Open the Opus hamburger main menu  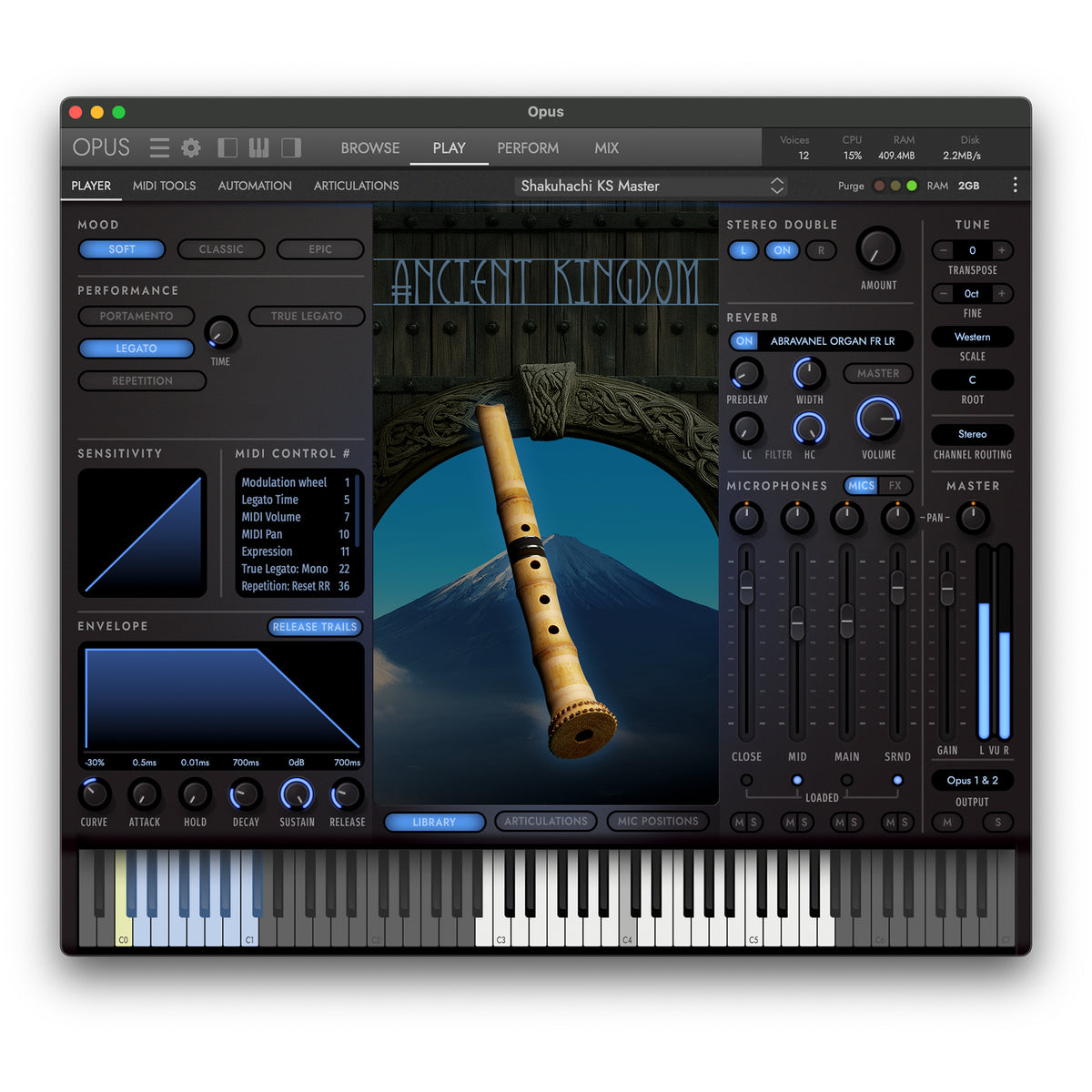[x=159, y=147]
